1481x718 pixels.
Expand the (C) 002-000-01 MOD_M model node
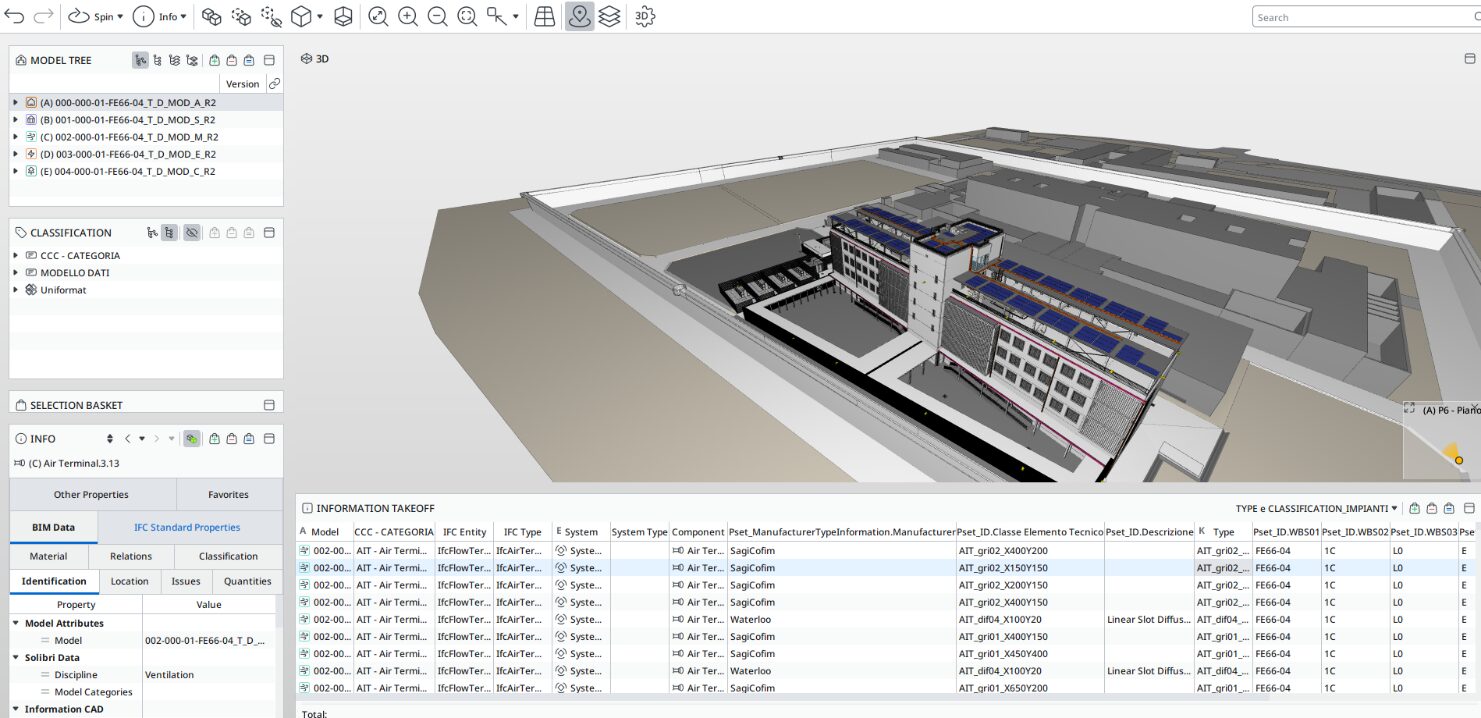15,137
